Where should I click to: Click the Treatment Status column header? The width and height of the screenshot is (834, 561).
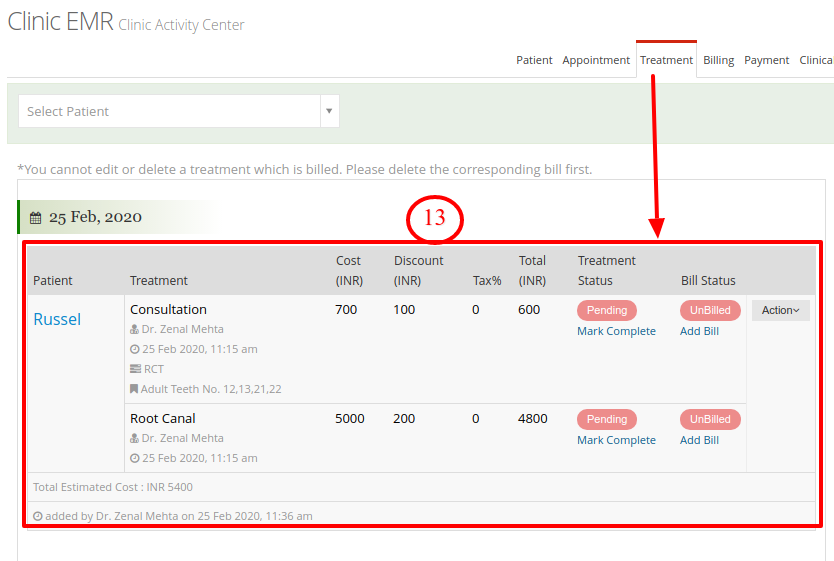pyautogui.click(x=606, y=271)
